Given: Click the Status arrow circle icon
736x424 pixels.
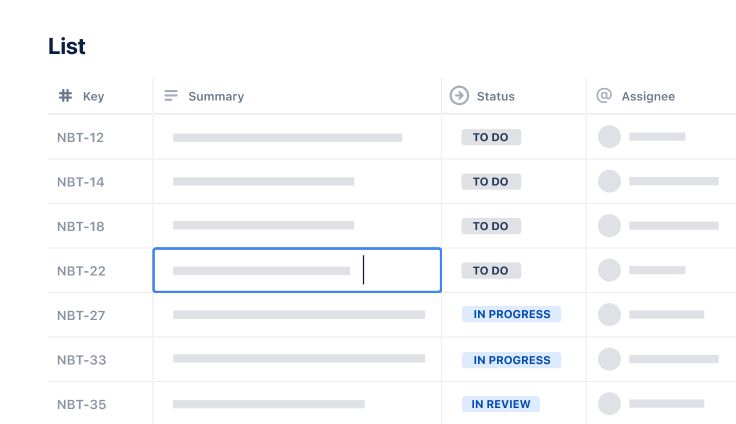Looking at the screenshot, I should [459, 96].
